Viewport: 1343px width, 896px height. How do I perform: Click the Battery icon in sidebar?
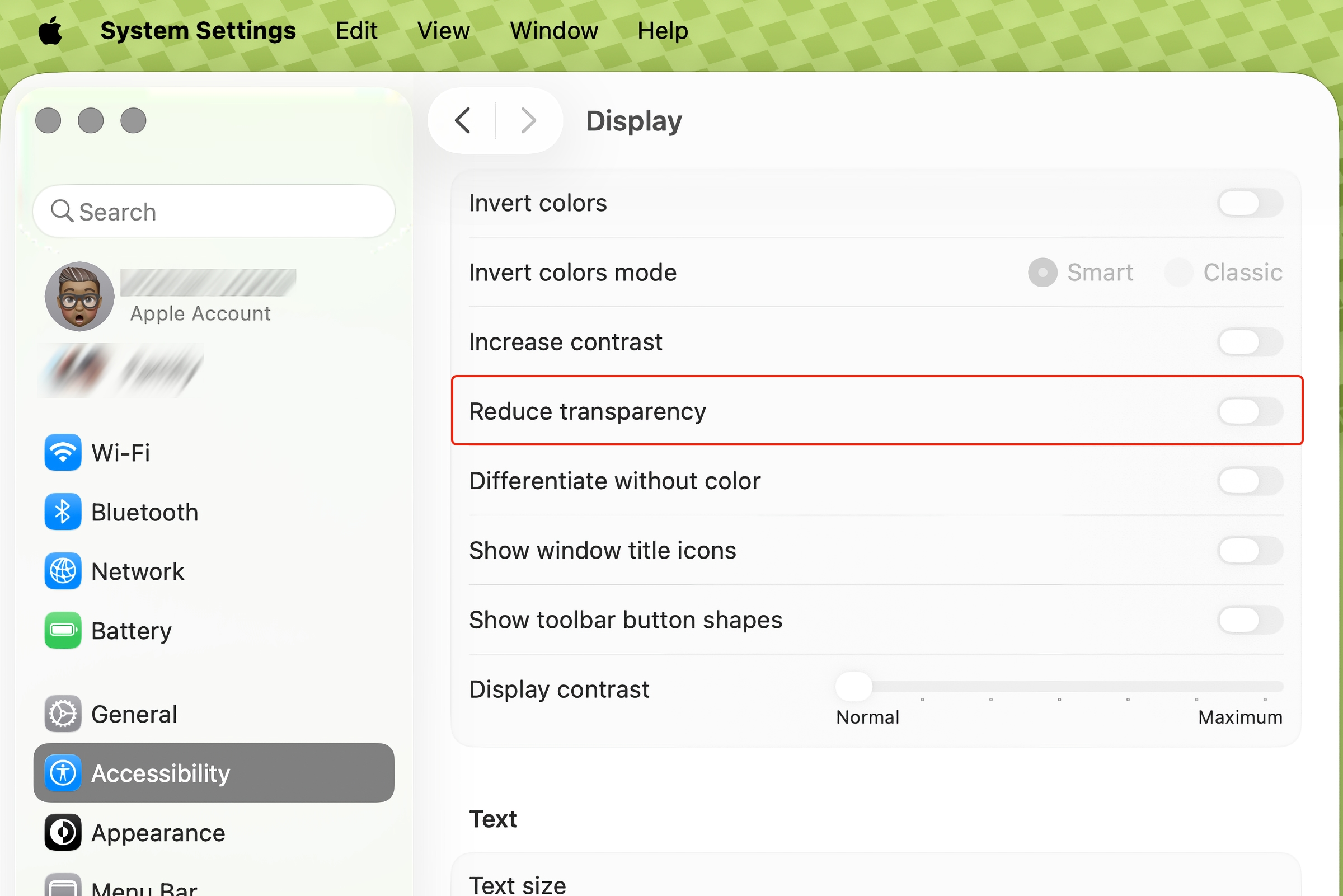(62, 631)
